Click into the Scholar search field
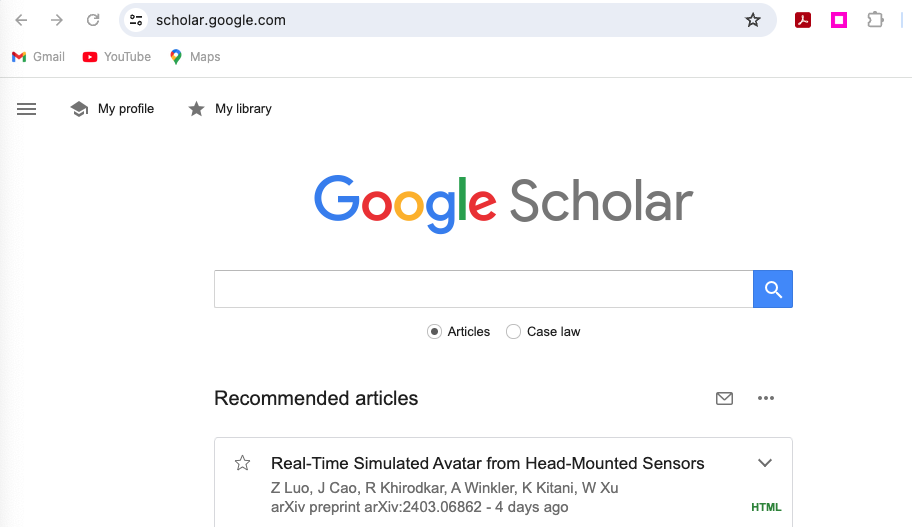The width and height of the screenshot is (912, 527). click(483, 289)
